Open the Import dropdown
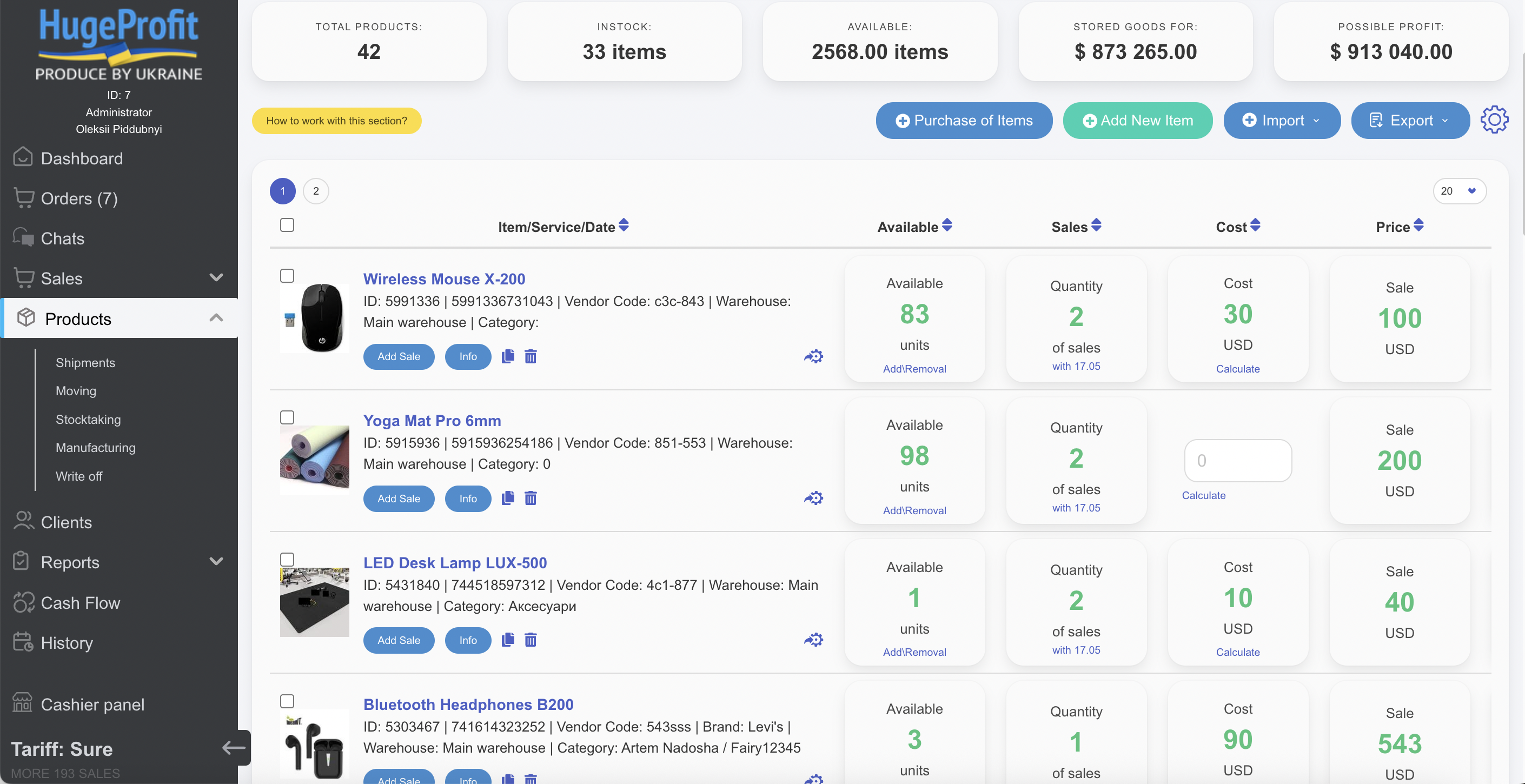This screenshot has width=1525, height=784. pyautogui.click(x=1282, y=121)
